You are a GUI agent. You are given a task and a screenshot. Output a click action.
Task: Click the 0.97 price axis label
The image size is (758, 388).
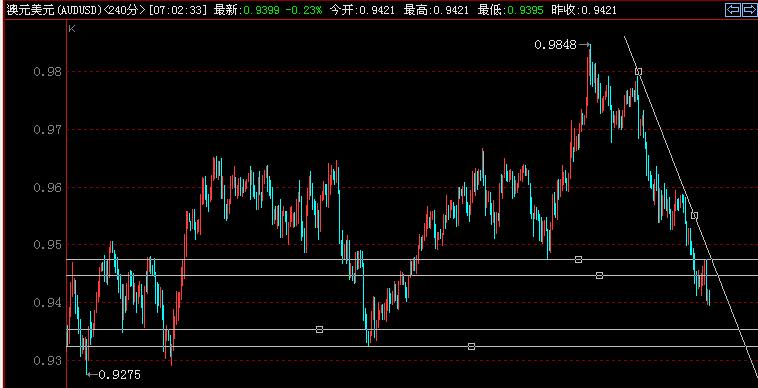point(47,129)
